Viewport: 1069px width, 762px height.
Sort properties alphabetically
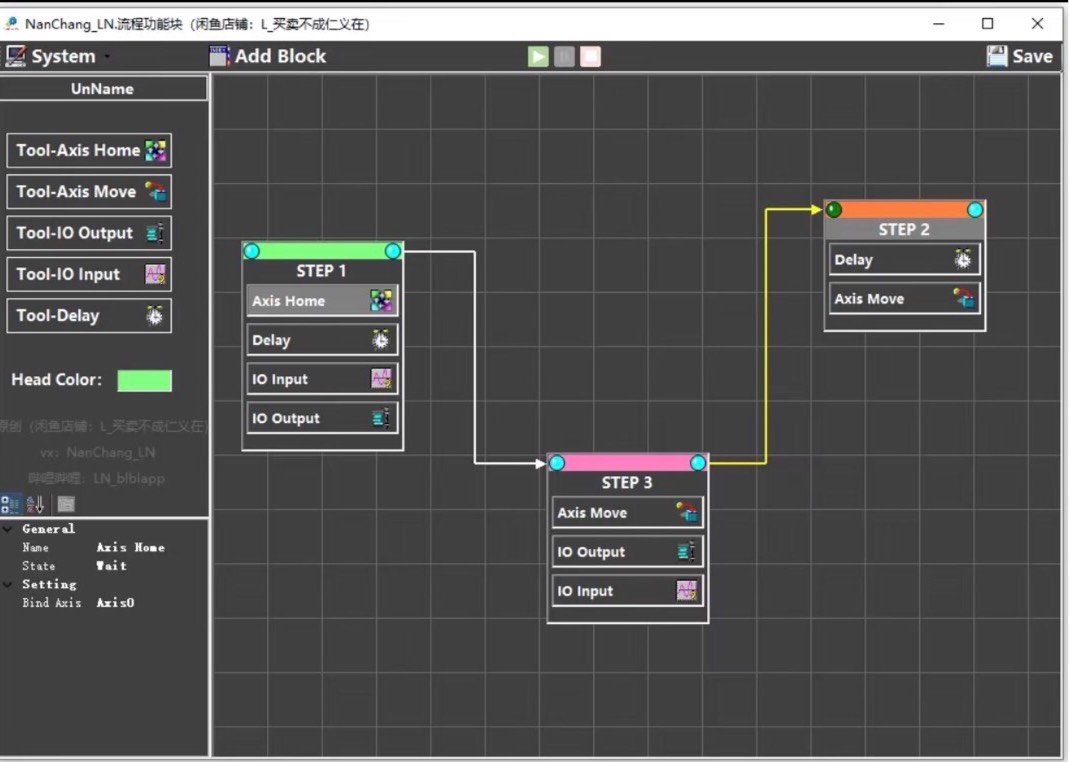point(36,504)
